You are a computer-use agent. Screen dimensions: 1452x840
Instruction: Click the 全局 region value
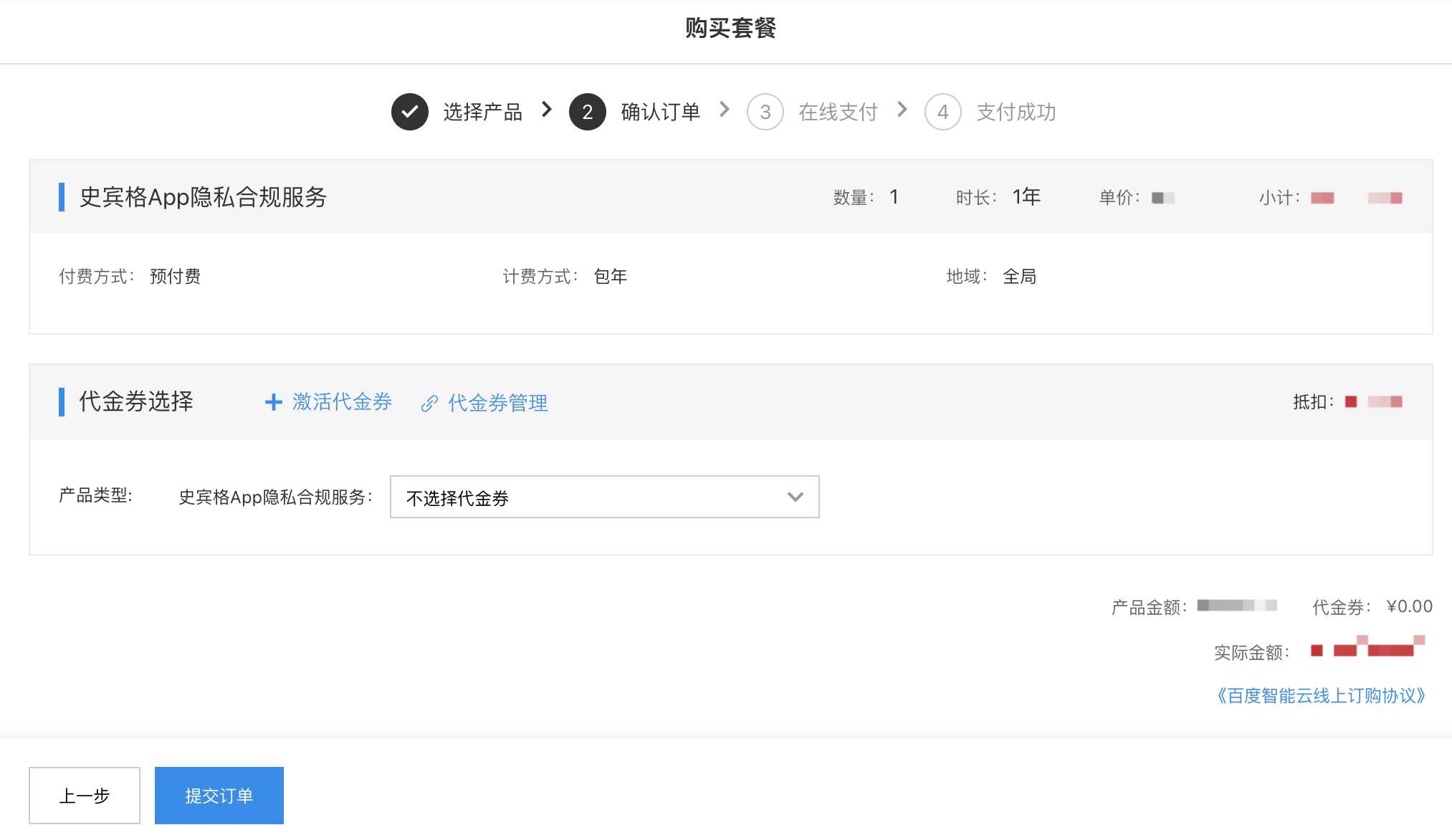click(1020, 277)
